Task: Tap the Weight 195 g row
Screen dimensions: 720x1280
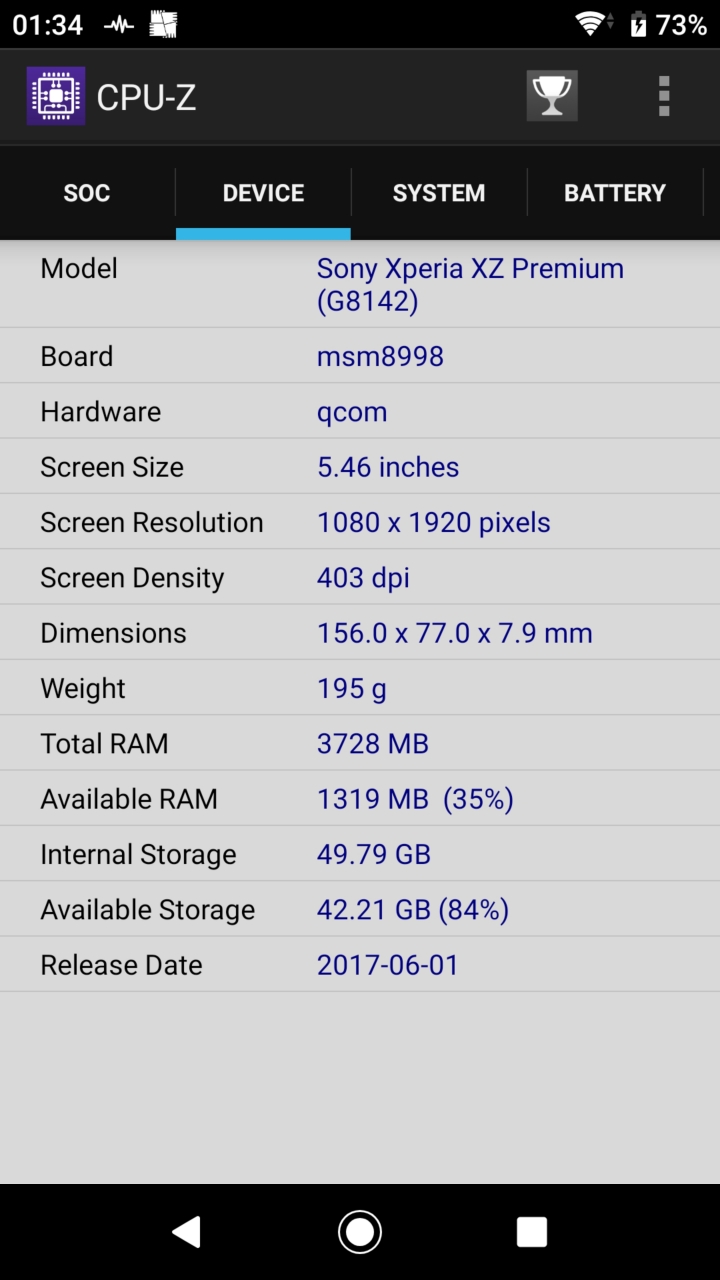Action: 360,688
